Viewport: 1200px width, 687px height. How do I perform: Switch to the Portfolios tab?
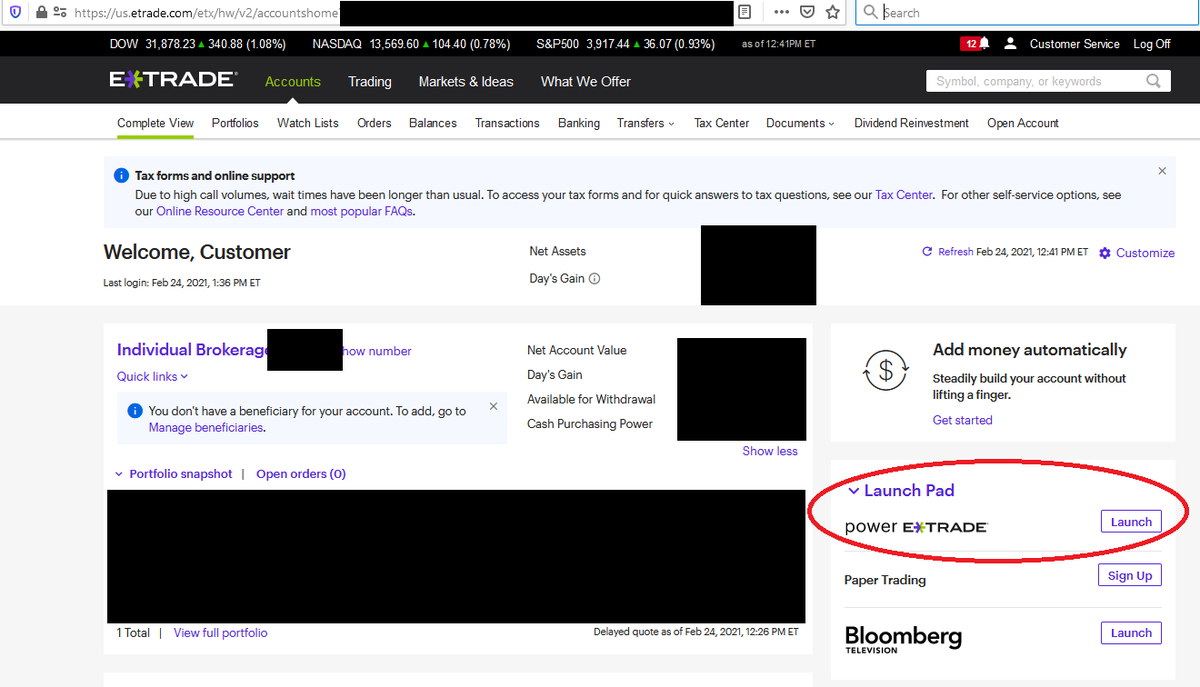click(x=235, y=123)
